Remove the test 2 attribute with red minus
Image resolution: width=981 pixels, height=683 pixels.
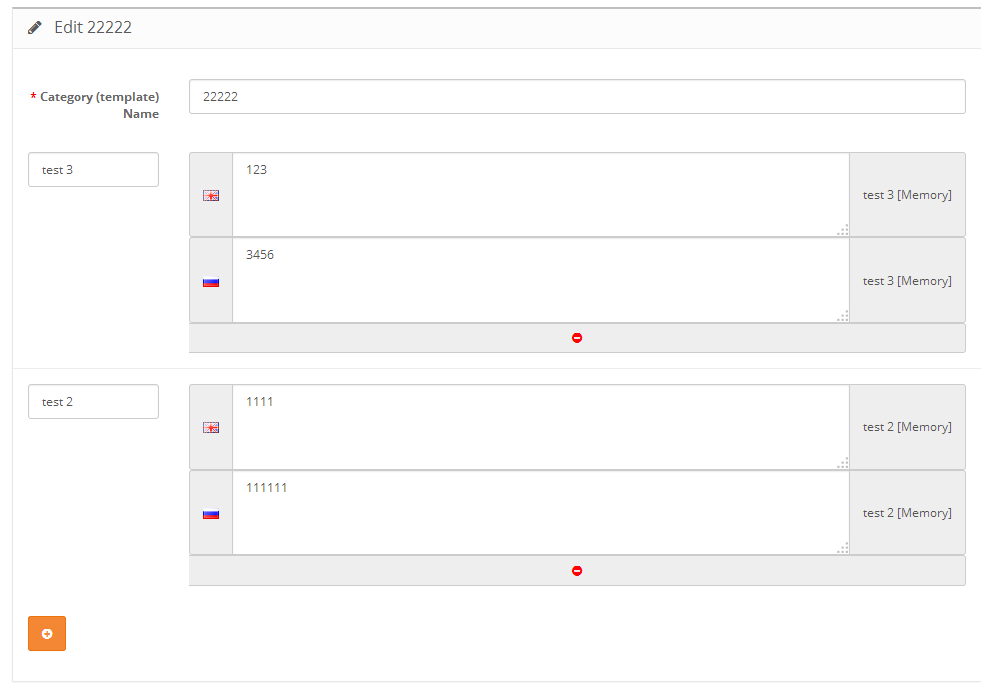pos(577,571)
